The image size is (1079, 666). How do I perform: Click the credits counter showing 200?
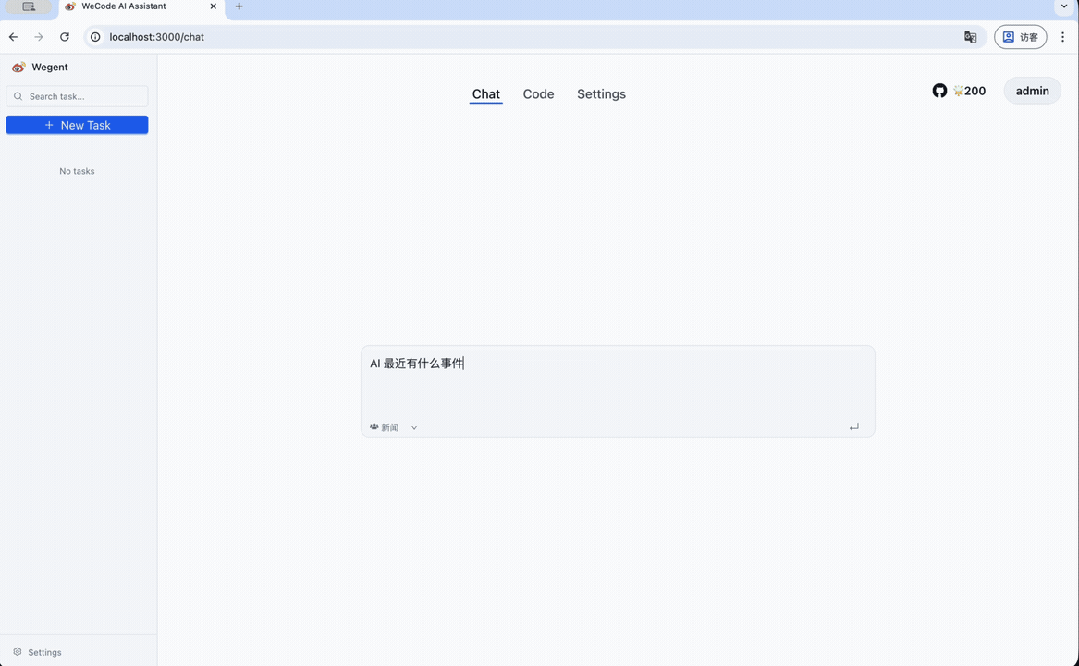[x=967, y=90]
